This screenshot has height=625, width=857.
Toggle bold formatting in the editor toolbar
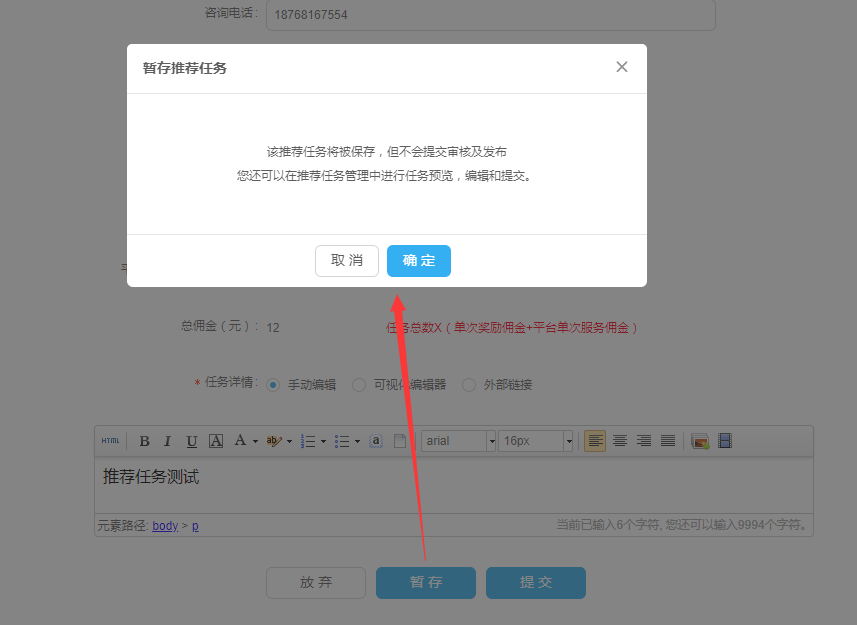(x=144, y=441)
